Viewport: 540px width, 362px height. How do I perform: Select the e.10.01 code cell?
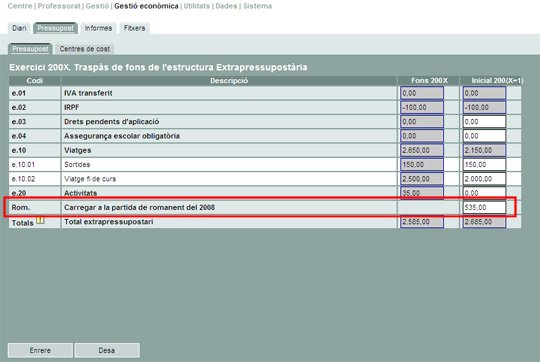[x=35, y=165]
